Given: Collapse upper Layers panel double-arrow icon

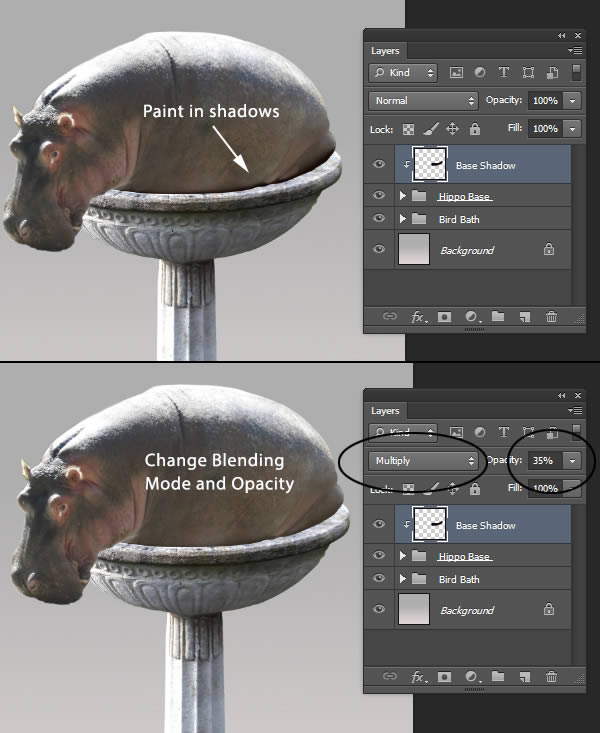Looking at the screenshot, I should coord(561,36).
